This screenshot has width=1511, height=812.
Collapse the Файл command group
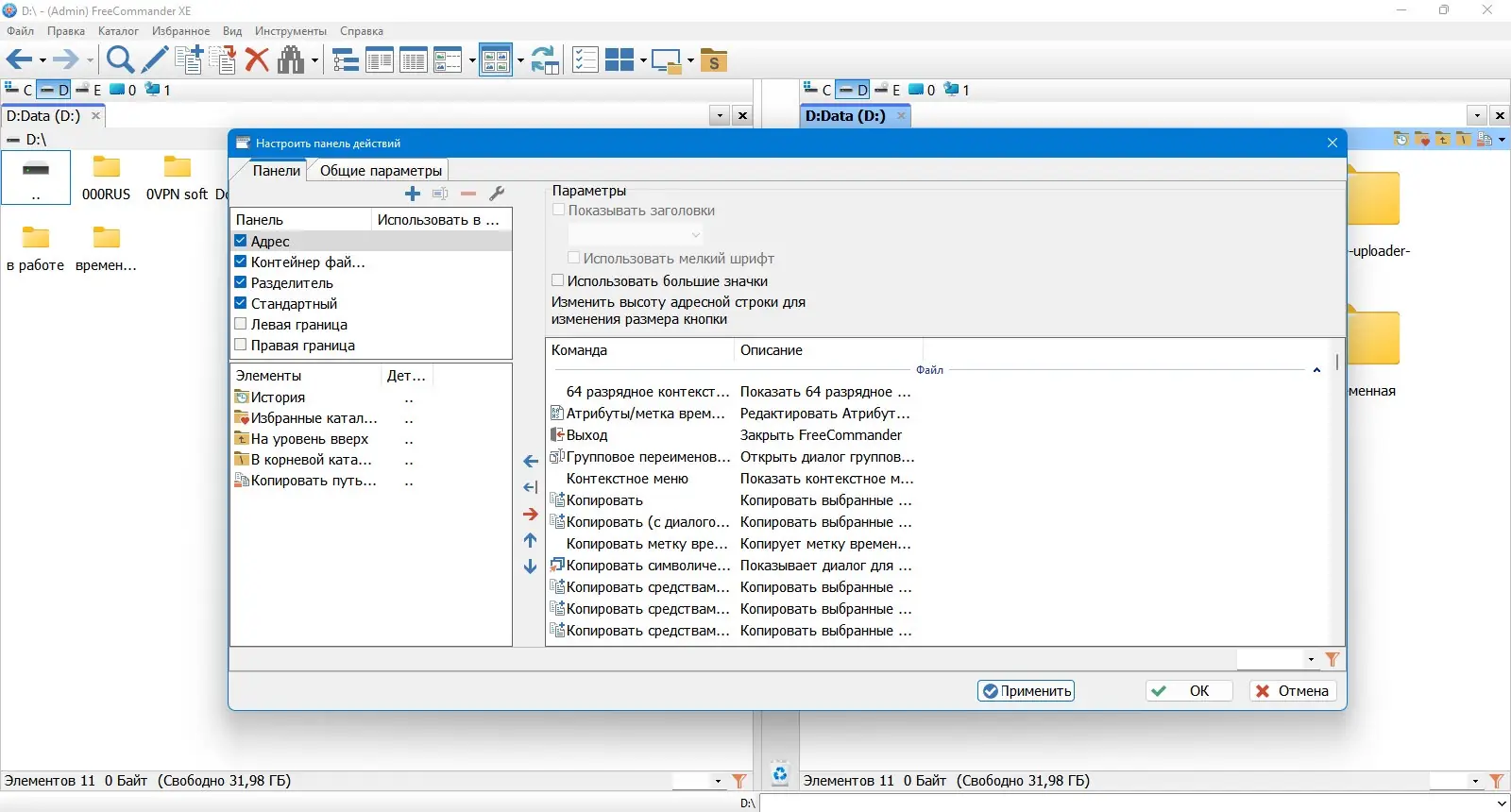[x=1316, y=370]
